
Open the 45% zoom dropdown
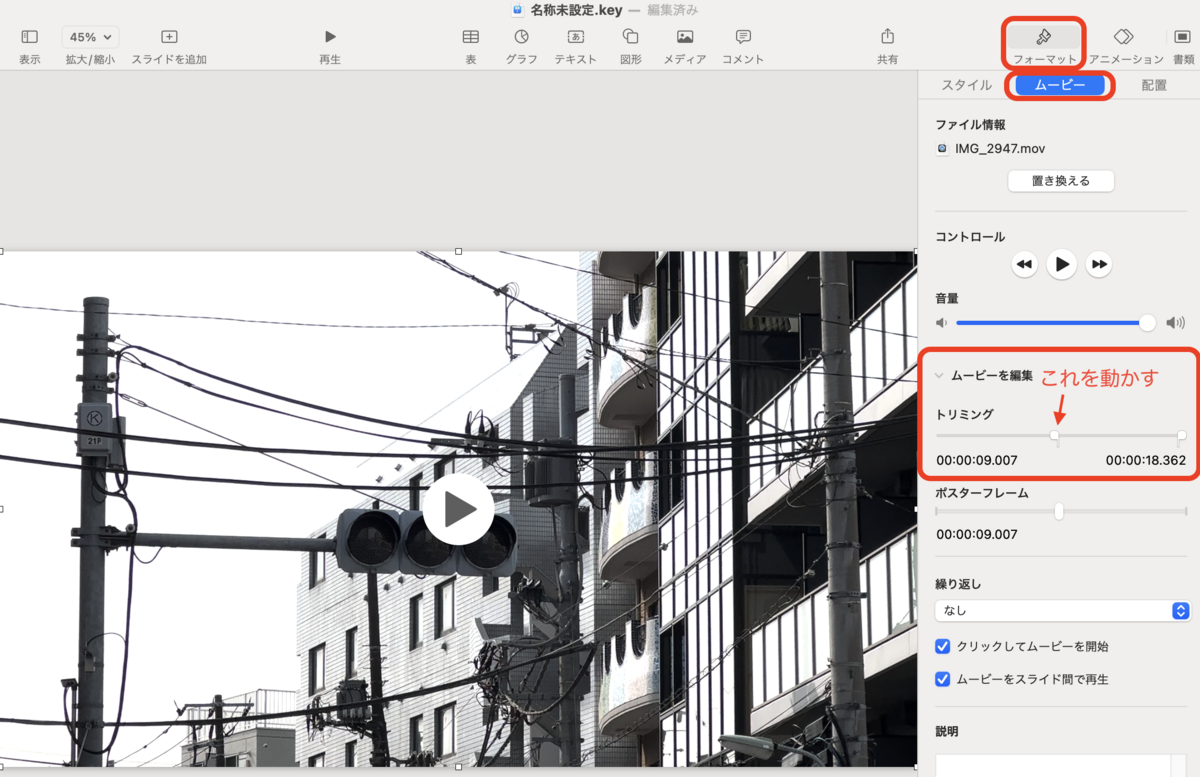click(x=90, y=37)
